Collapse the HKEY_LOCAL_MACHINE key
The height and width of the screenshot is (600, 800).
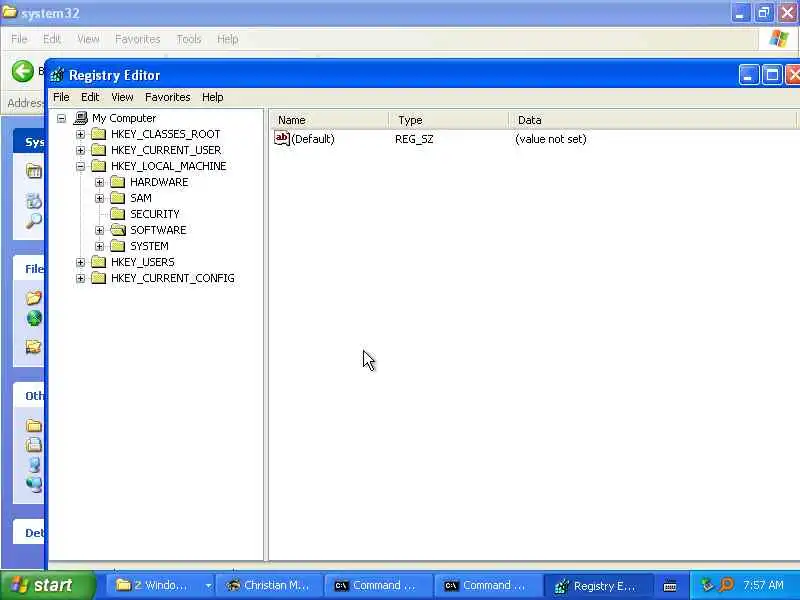pyautogui.click(x=81, y=166)
